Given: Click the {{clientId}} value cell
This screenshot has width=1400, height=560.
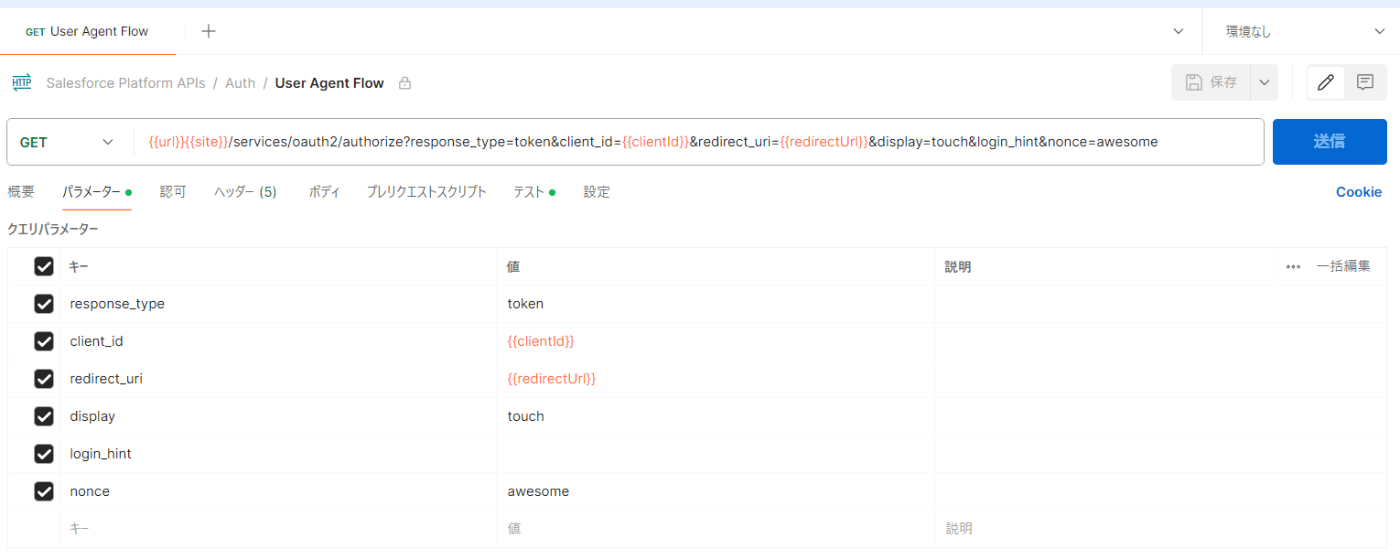Looking at the screenshot, I should click(x=716, y=341).
